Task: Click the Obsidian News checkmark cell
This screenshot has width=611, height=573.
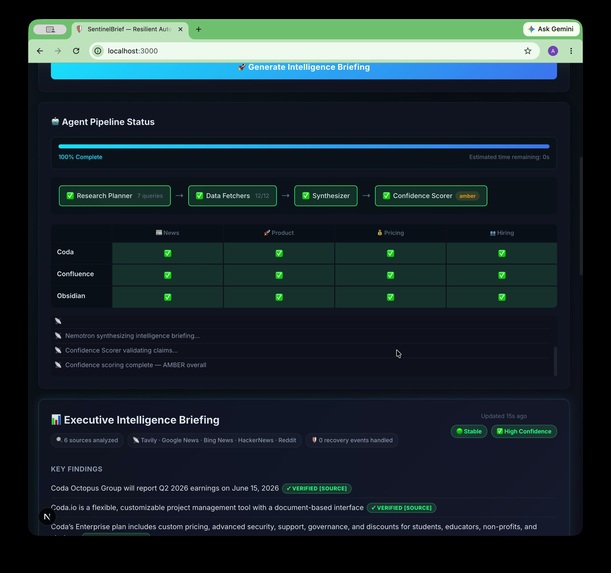Action: click(168, 297)
